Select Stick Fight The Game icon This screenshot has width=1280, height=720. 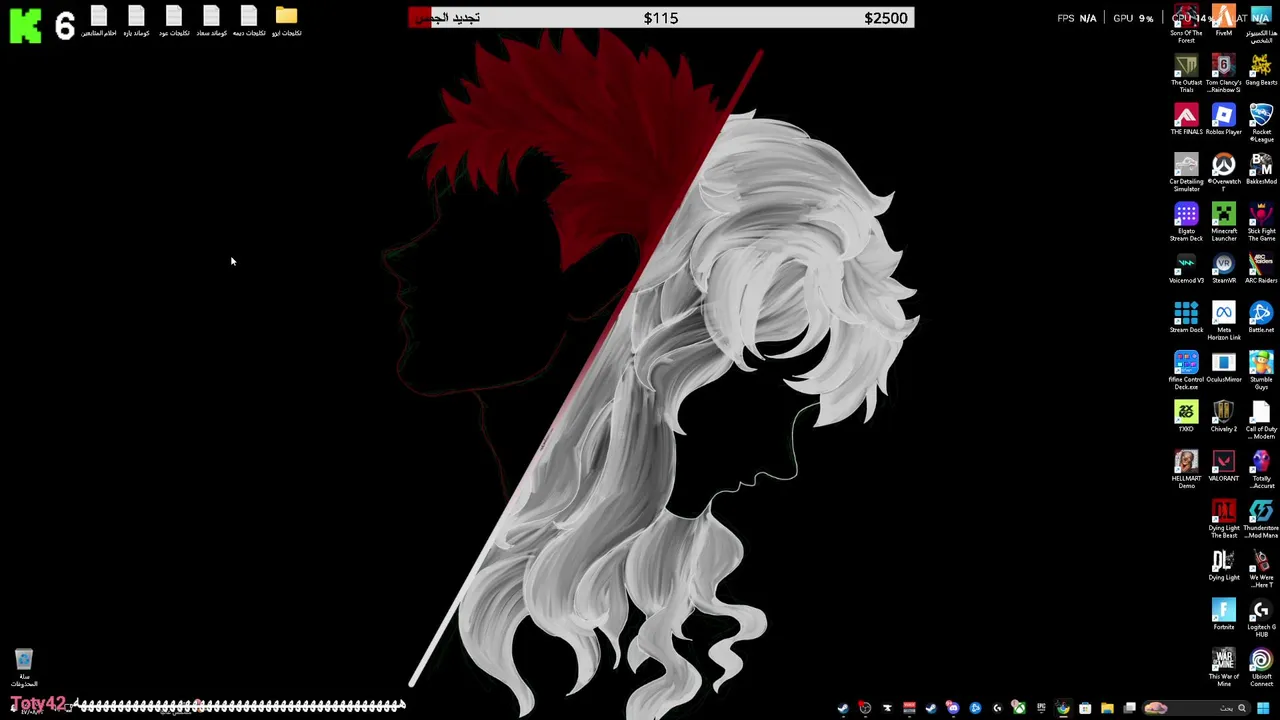tap(1261, 222)
